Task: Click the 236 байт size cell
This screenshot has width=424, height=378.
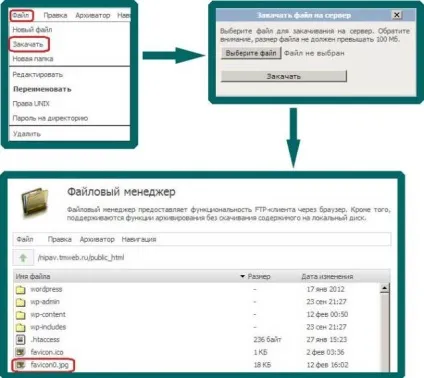Action: pyautogui.click(x=267, y=340)
